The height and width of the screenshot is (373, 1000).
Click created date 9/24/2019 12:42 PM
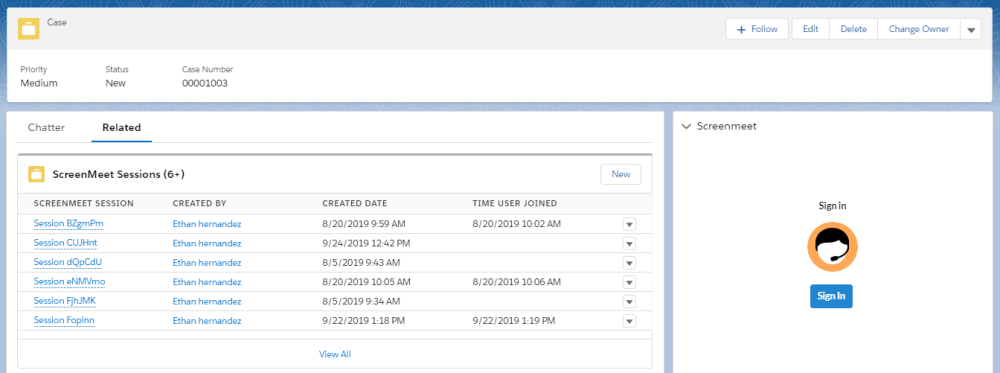click(367, 244)
